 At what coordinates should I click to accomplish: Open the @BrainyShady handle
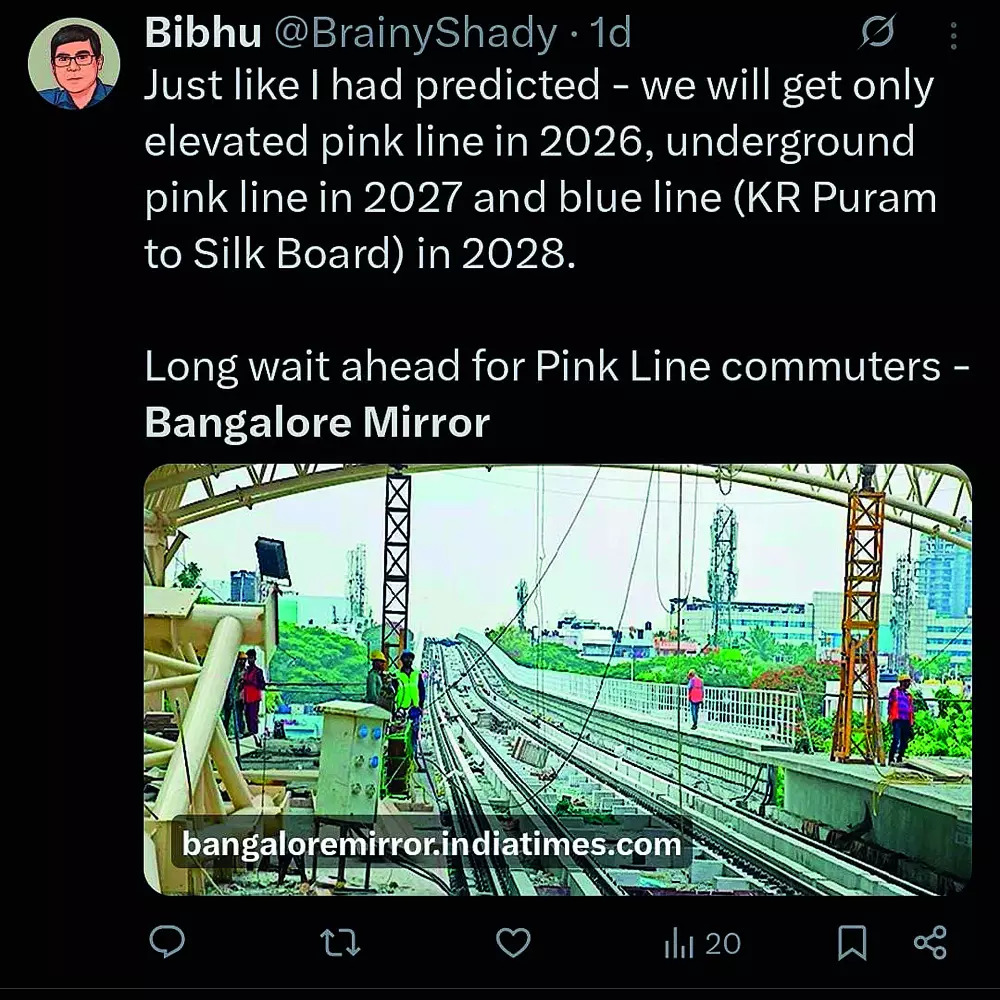[416, 33]
